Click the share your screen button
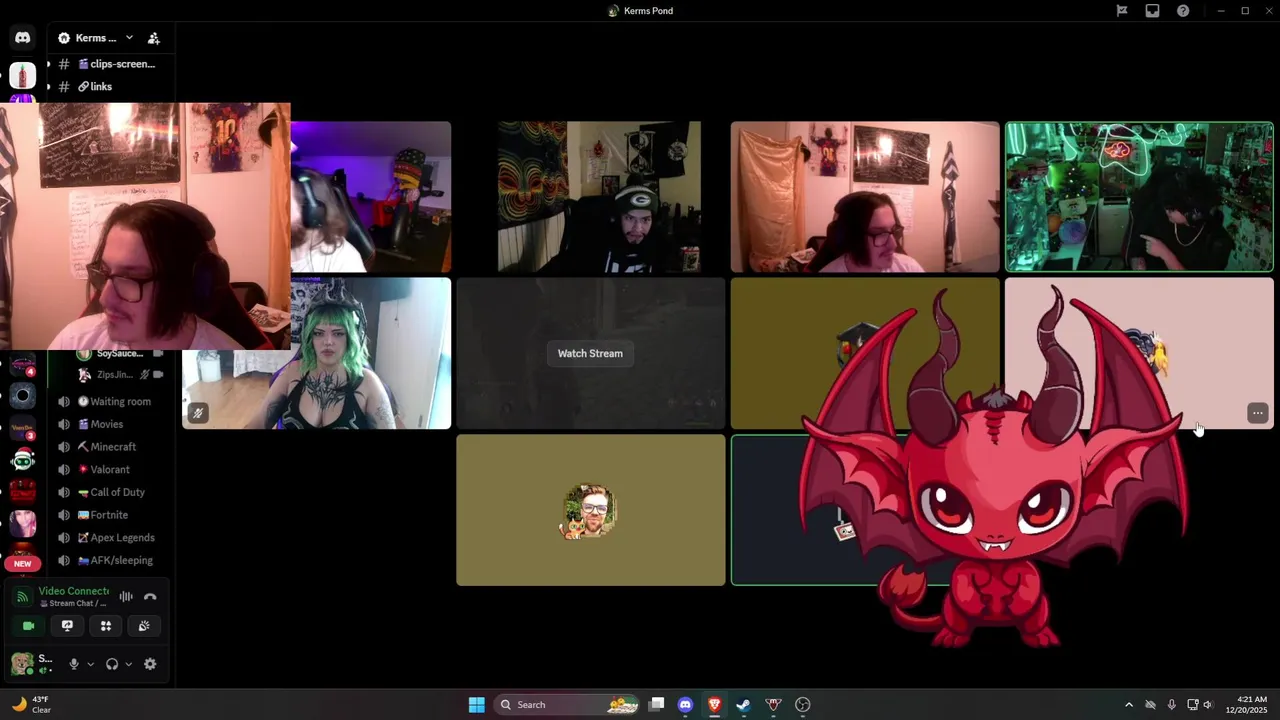The height and width of the screenshot is (720, 1280). pos(67,626)
